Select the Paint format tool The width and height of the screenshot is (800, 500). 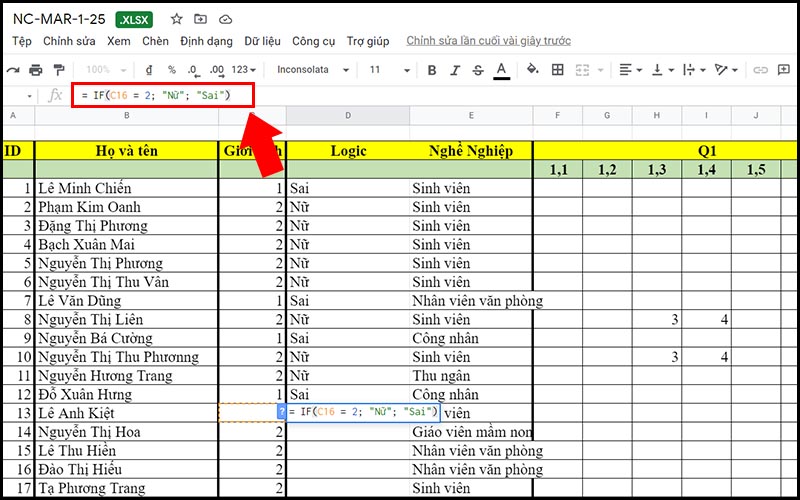tap(58, 70)
